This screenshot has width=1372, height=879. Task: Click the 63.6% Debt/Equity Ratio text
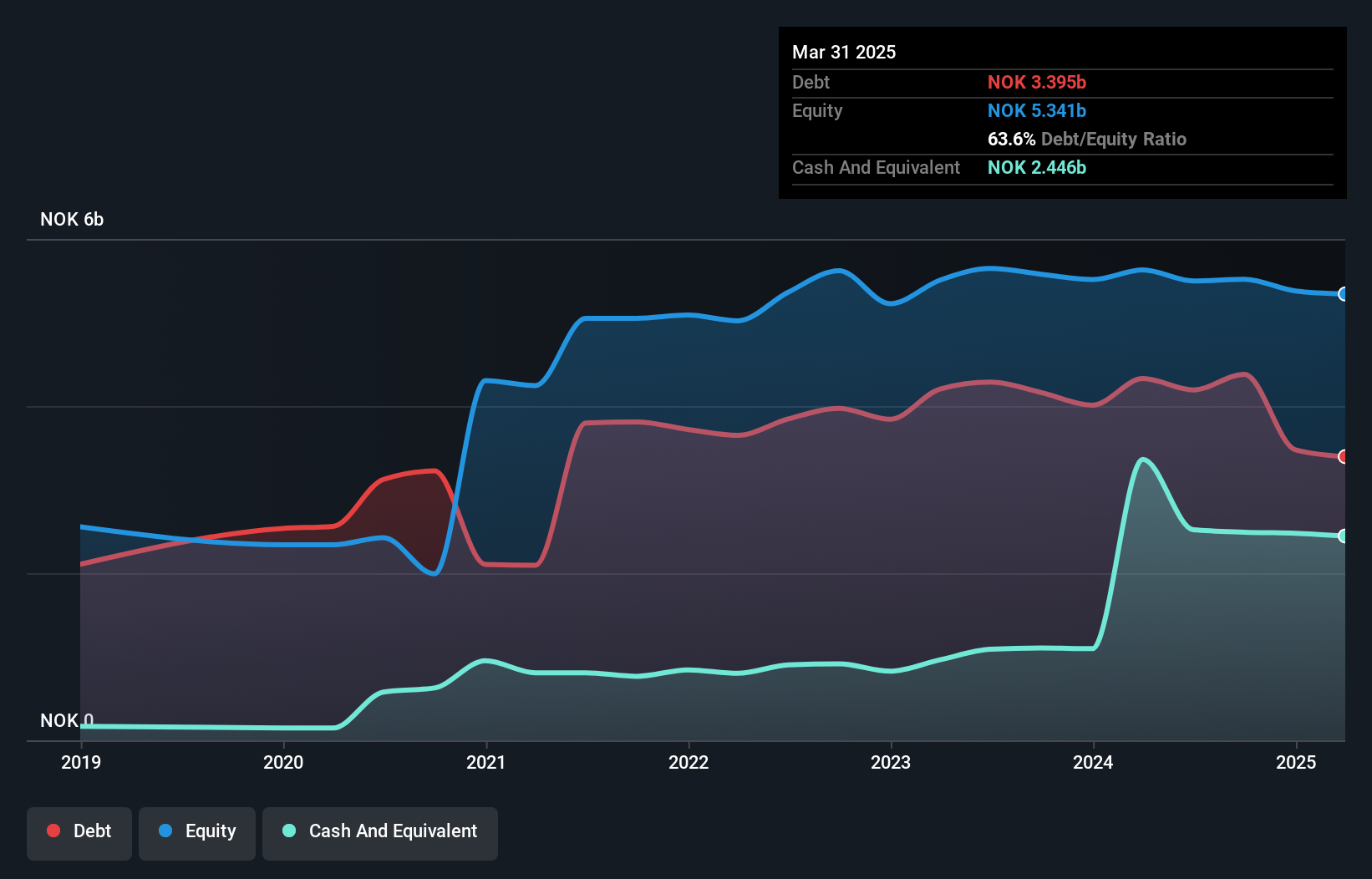[1087, 139]
